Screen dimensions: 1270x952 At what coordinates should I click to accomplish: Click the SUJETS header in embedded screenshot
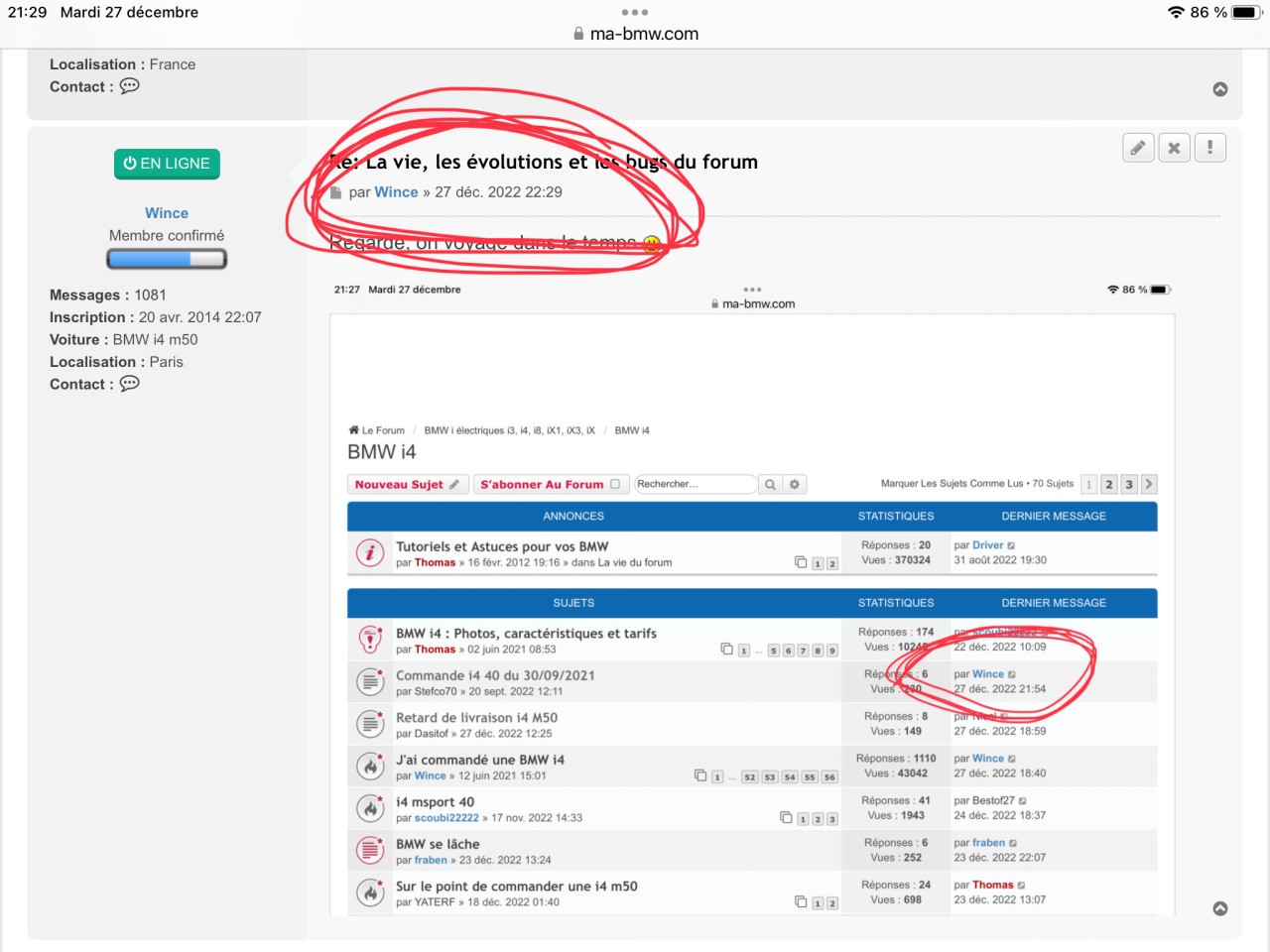(x=573, y=603)
